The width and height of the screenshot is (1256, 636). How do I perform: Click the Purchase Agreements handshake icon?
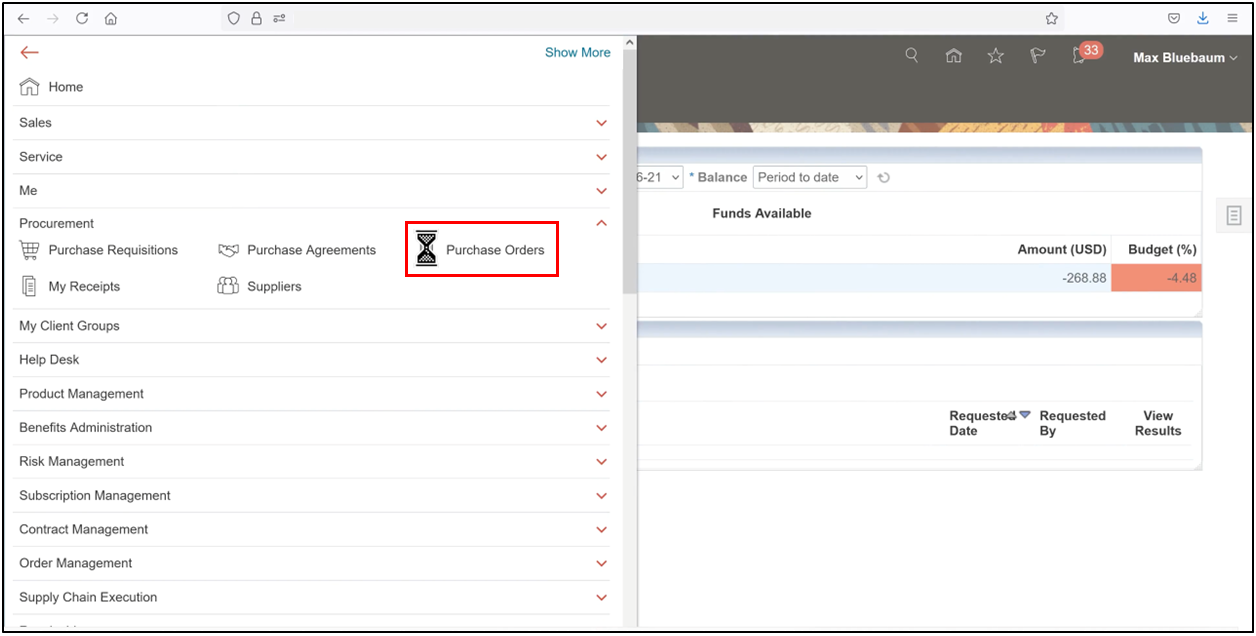coord(228,249)
